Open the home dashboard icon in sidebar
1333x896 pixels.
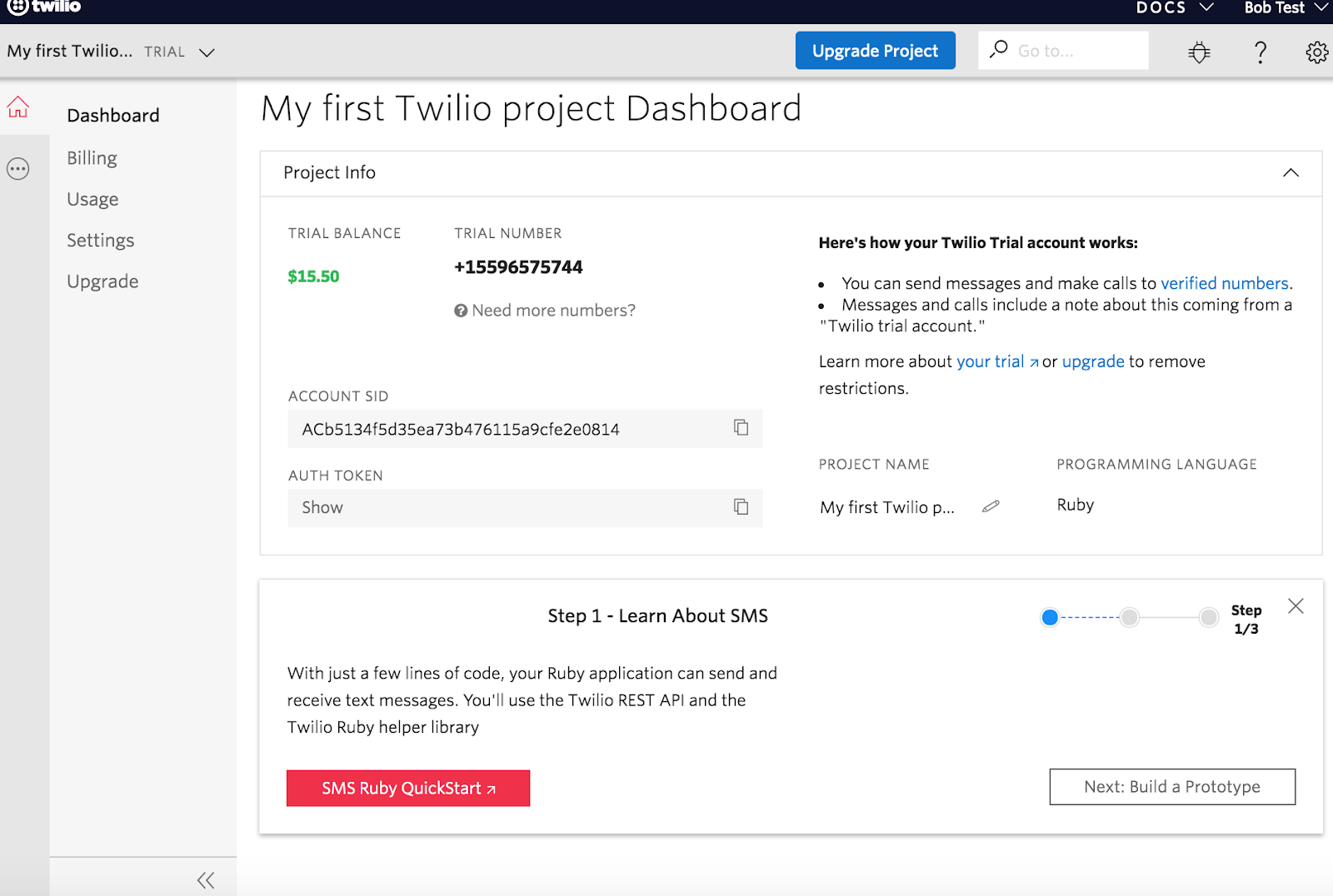click(17, 107)
